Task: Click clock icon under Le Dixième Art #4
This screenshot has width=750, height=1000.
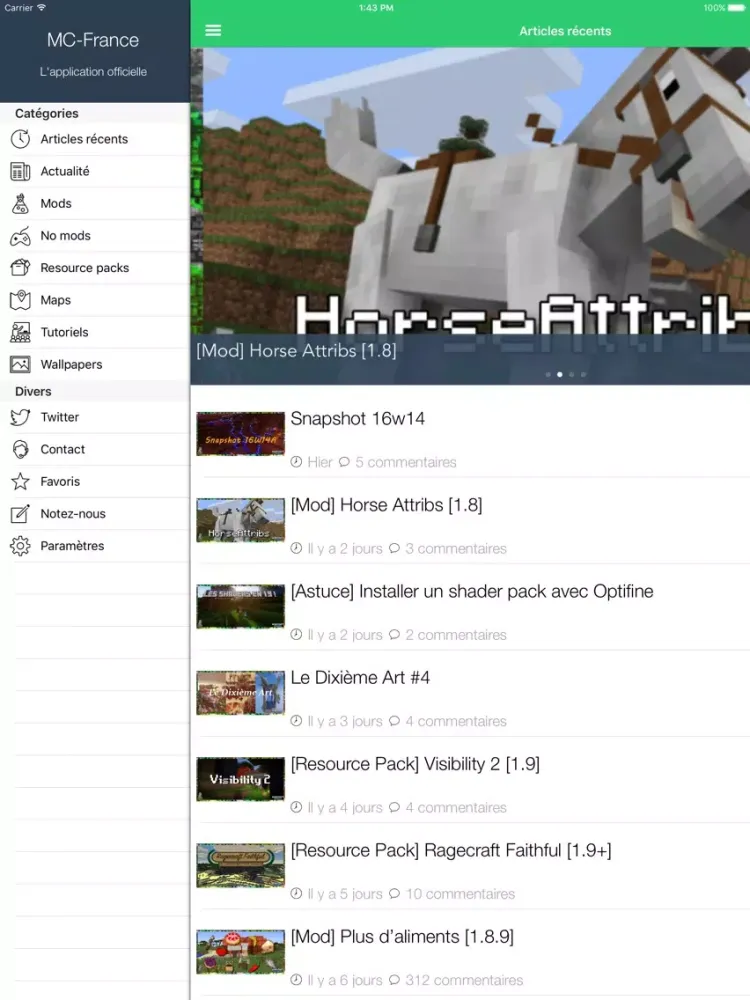Action: 296,721
